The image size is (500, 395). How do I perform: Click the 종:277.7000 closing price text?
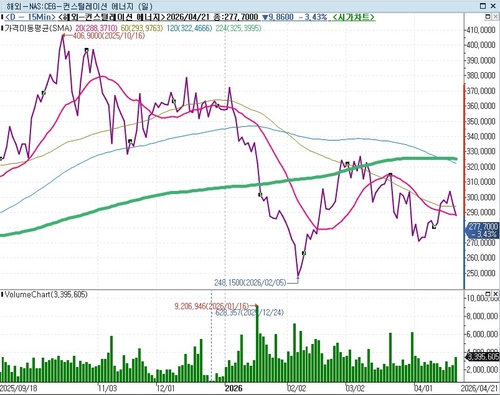[236, 17]
